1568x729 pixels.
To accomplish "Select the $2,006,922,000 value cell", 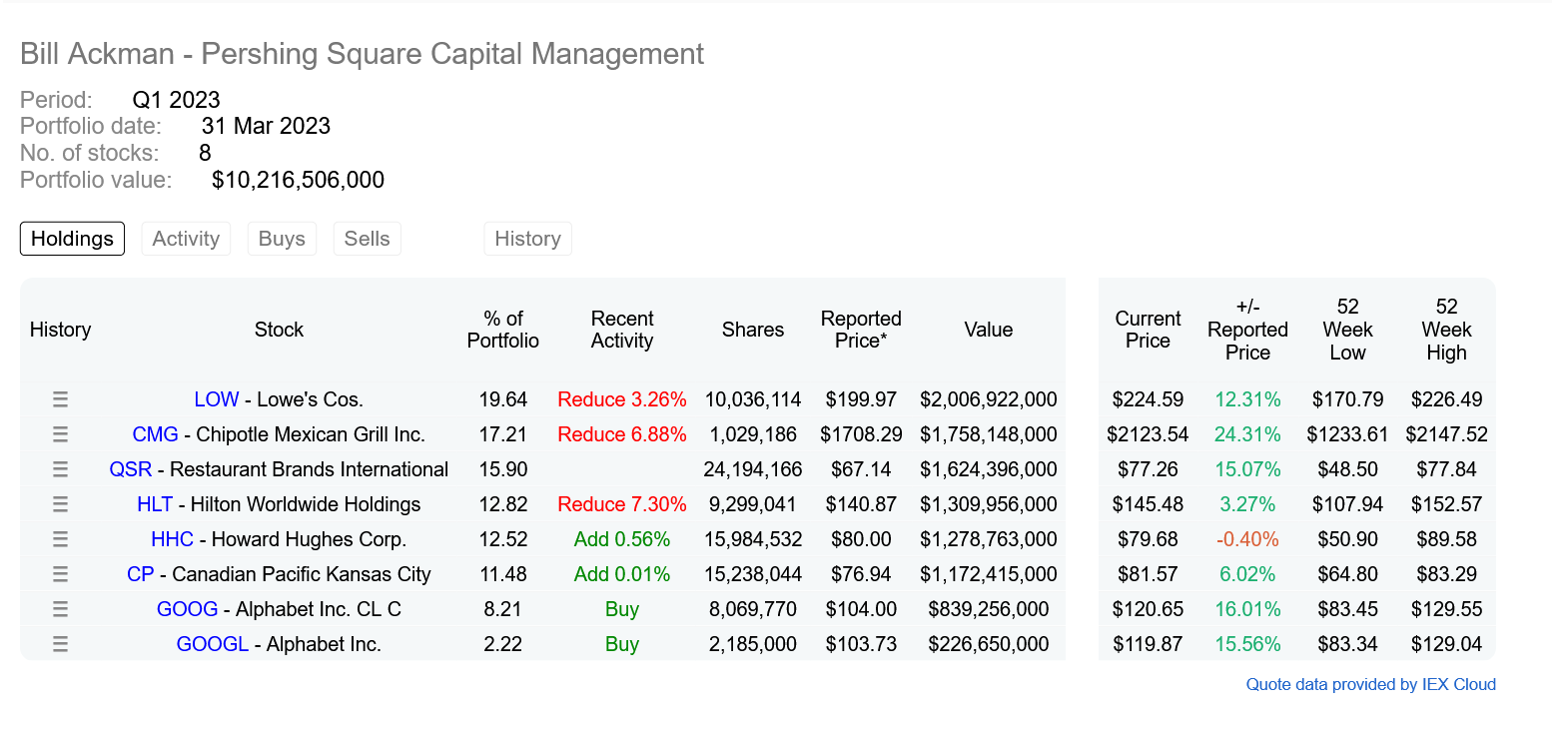I will (989, 399).
